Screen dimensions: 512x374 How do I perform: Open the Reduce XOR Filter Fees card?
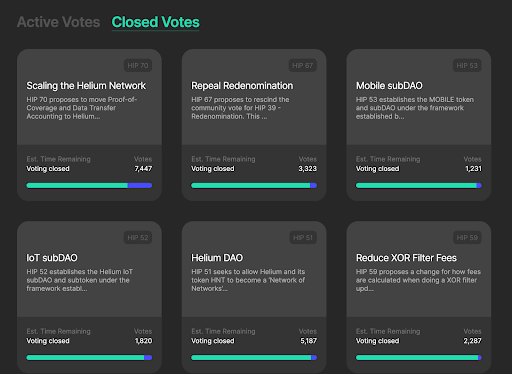(x=419, y=297)
